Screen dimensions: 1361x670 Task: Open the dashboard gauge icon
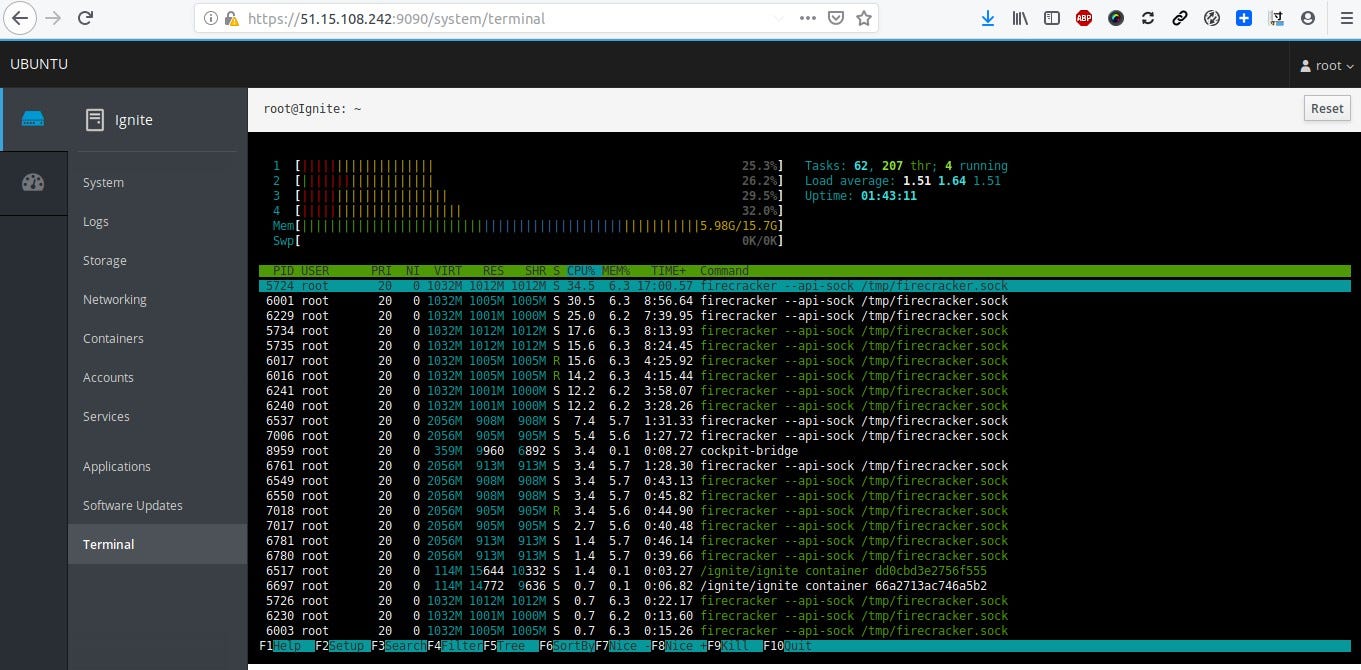click(34, 182)
